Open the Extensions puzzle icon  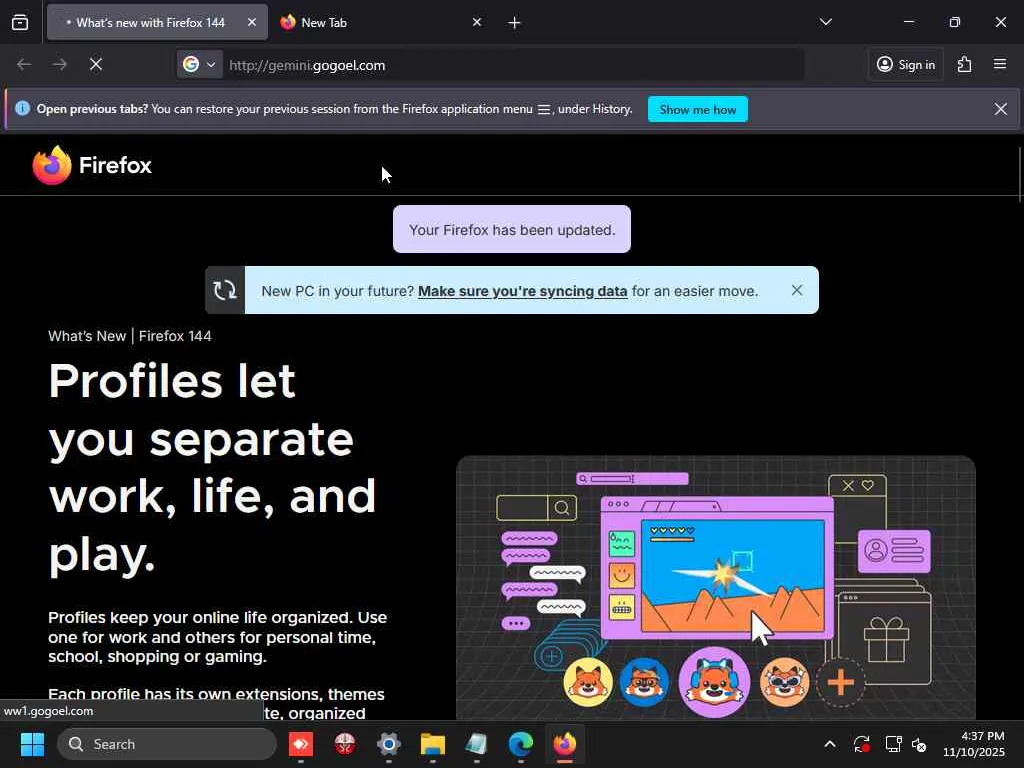(x=965, y=64)
